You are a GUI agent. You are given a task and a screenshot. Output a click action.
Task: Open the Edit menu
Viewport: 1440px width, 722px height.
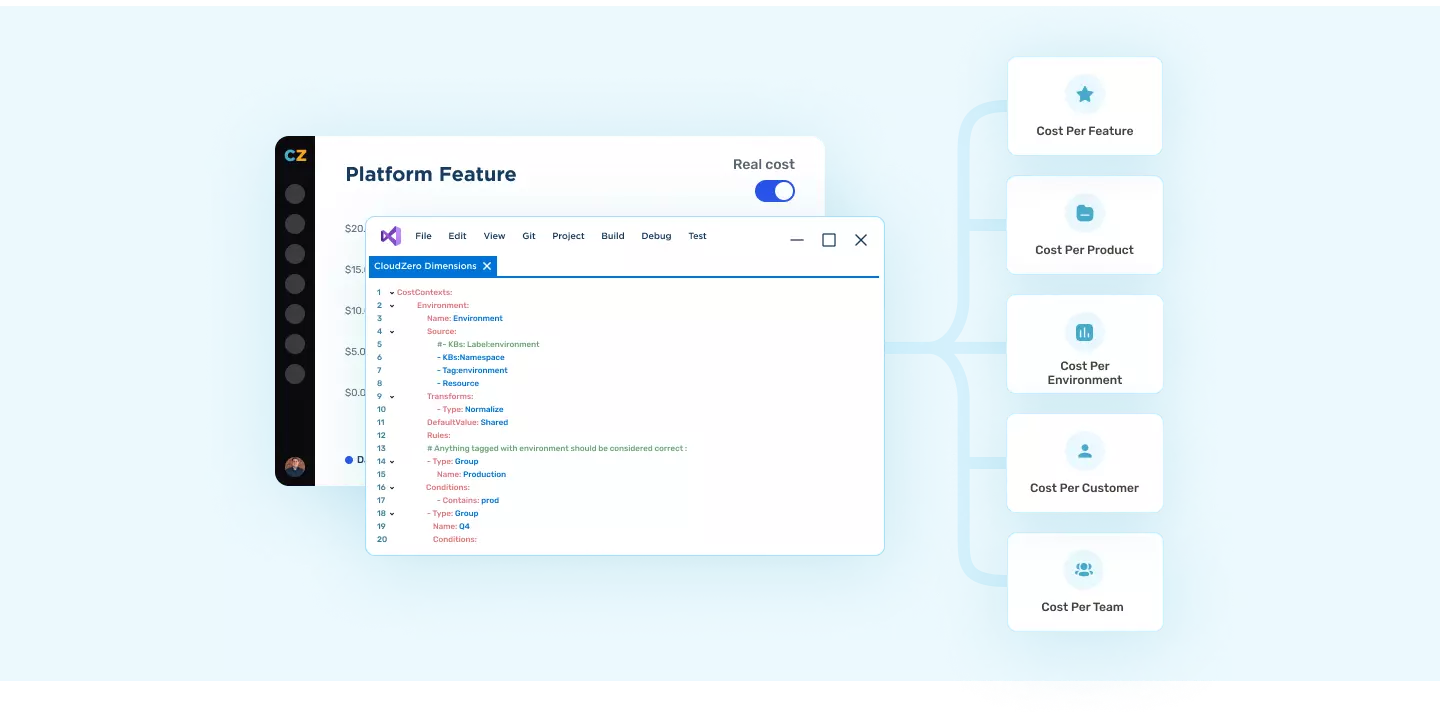pyautogui.click(x=457, y=236)
